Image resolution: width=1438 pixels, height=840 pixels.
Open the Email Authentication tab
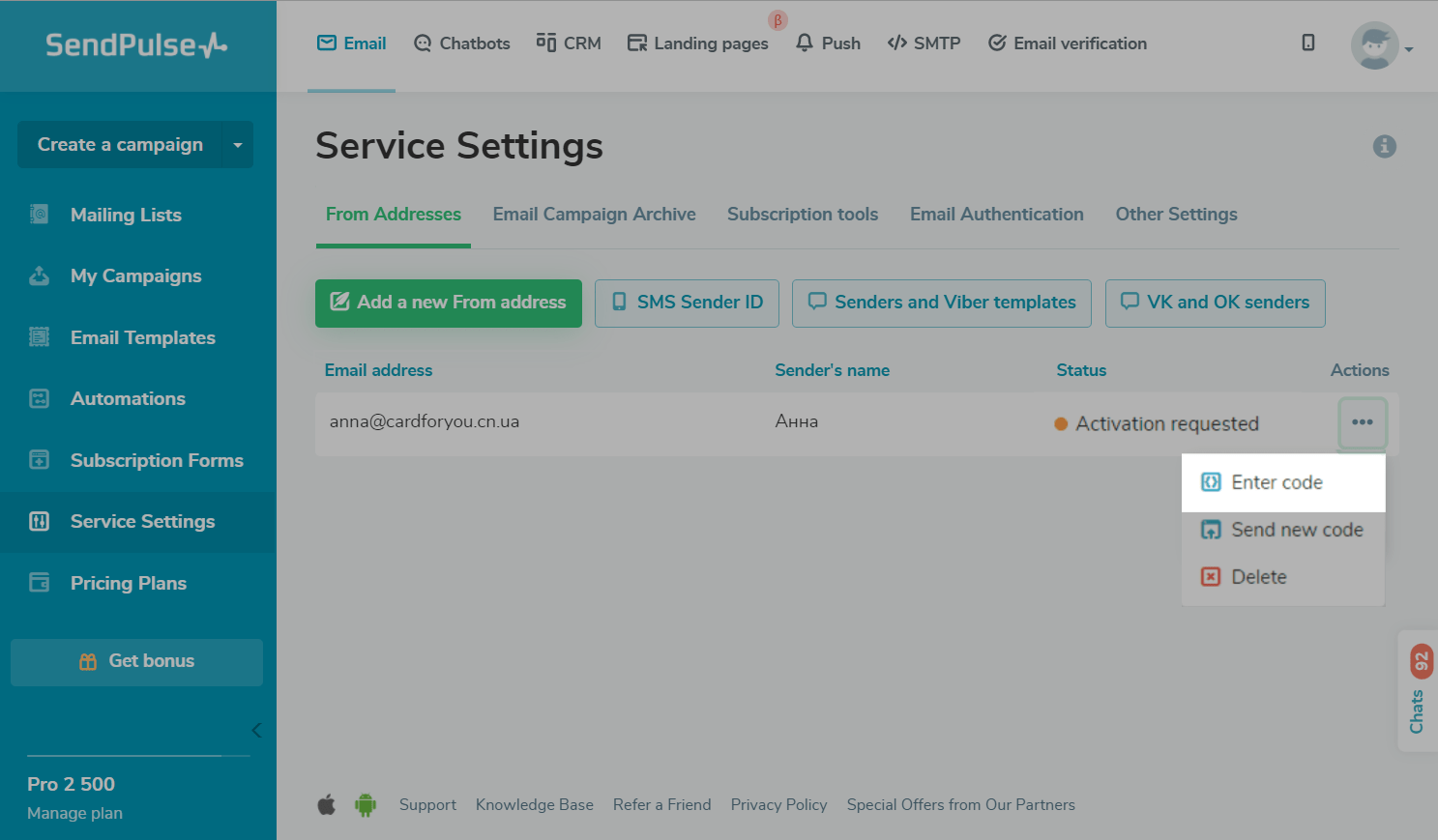pos(997,215)
